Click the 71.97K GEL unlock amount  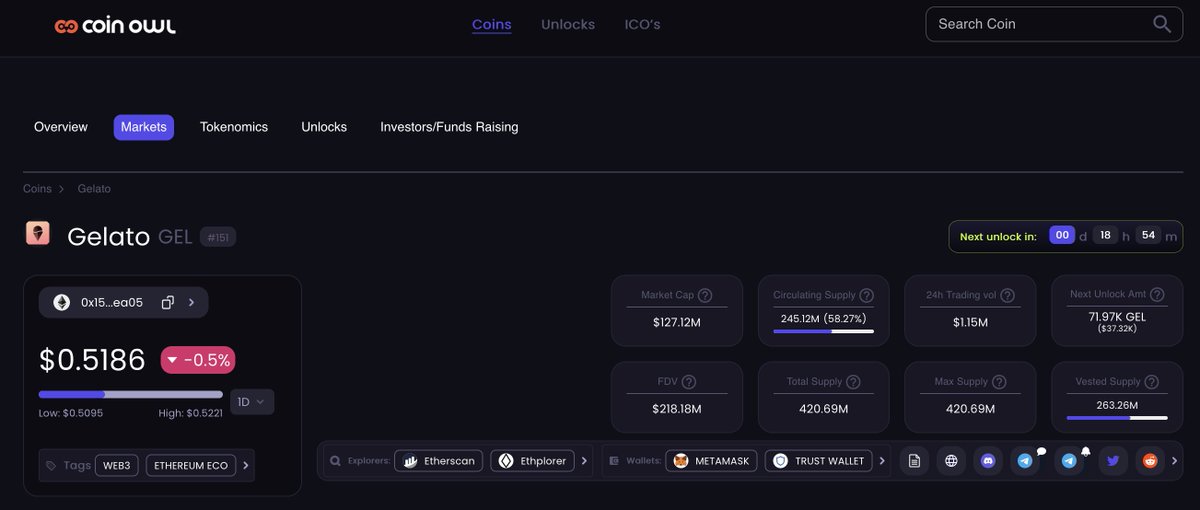[x=1117, y=316]
